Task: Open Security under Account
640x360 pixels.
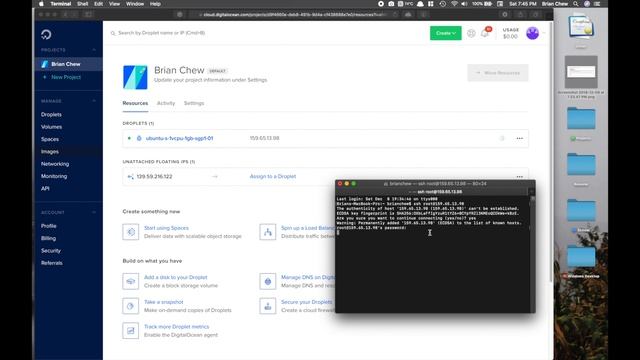Action: point(51,251)
